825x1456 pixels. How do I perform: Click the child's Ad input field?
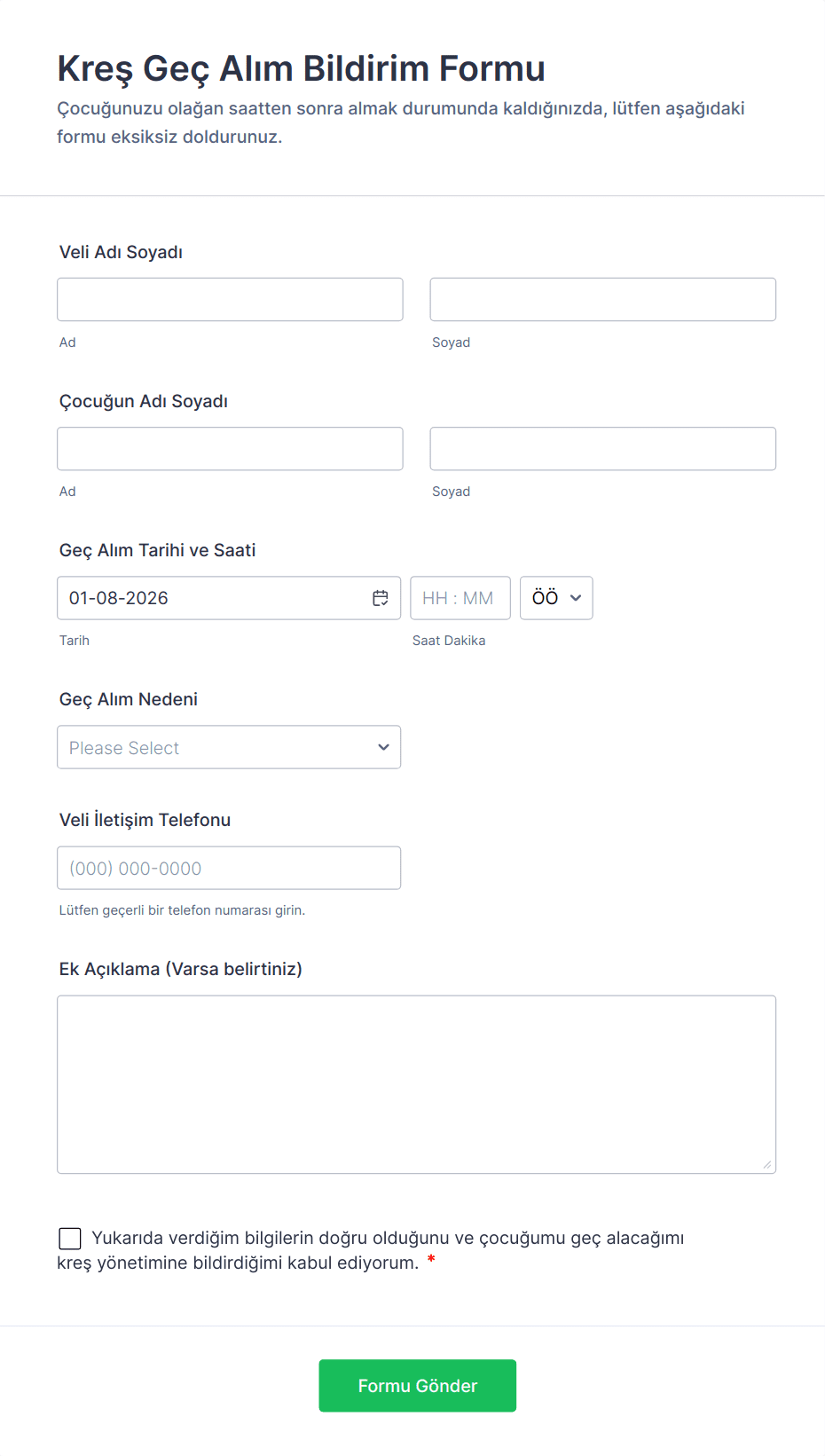[x=230, y=448]
